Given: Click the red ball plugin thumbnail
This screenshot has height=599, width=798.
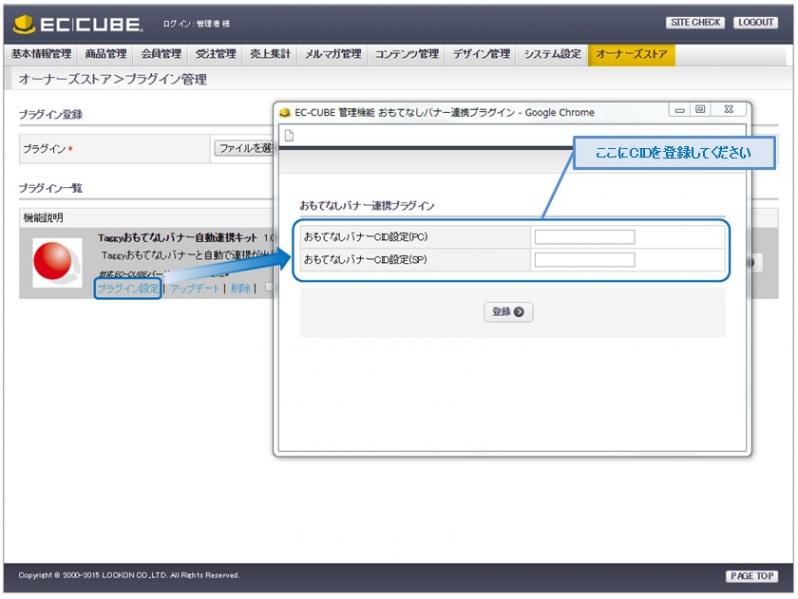Looking at the screenshot, I should (x=57, y=263).
